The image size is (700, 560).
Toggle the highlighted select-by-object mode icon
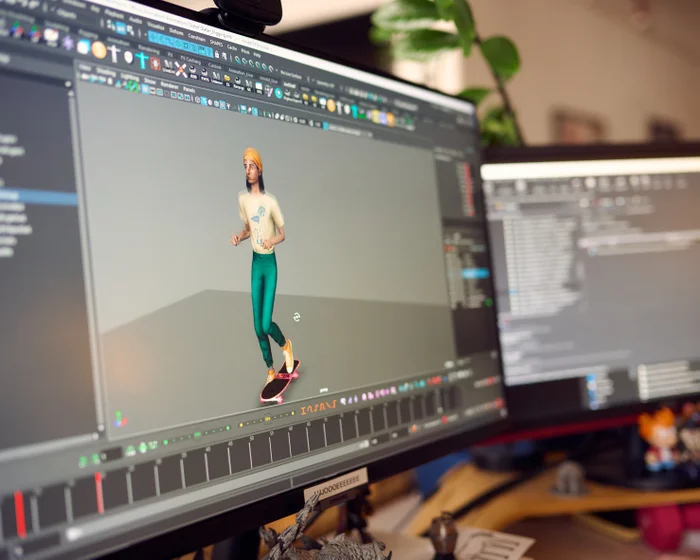click(x=121, y=29)
